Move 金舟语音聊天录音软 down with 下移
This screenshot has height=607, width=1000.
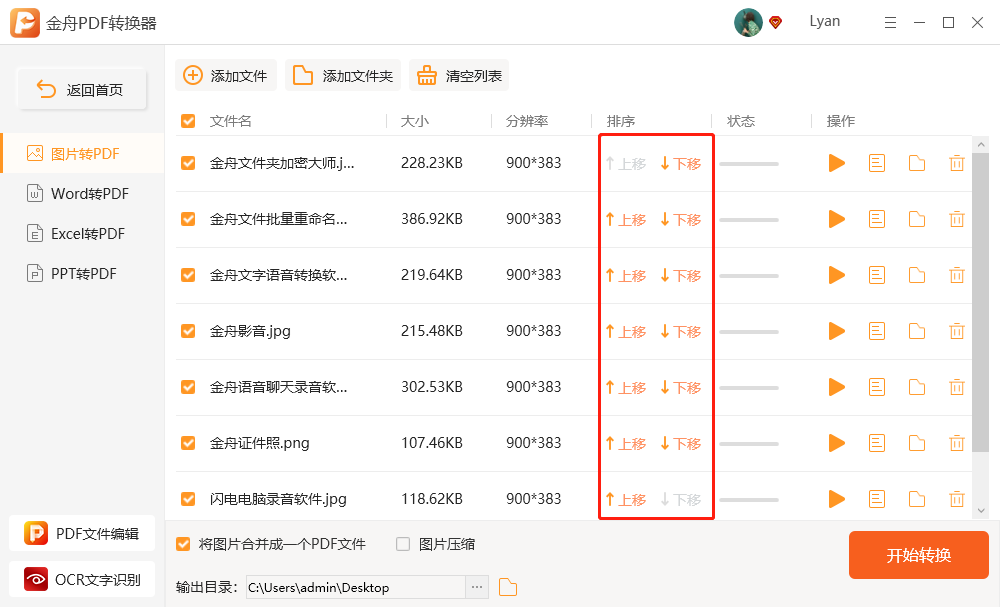[x=681, y=388]
